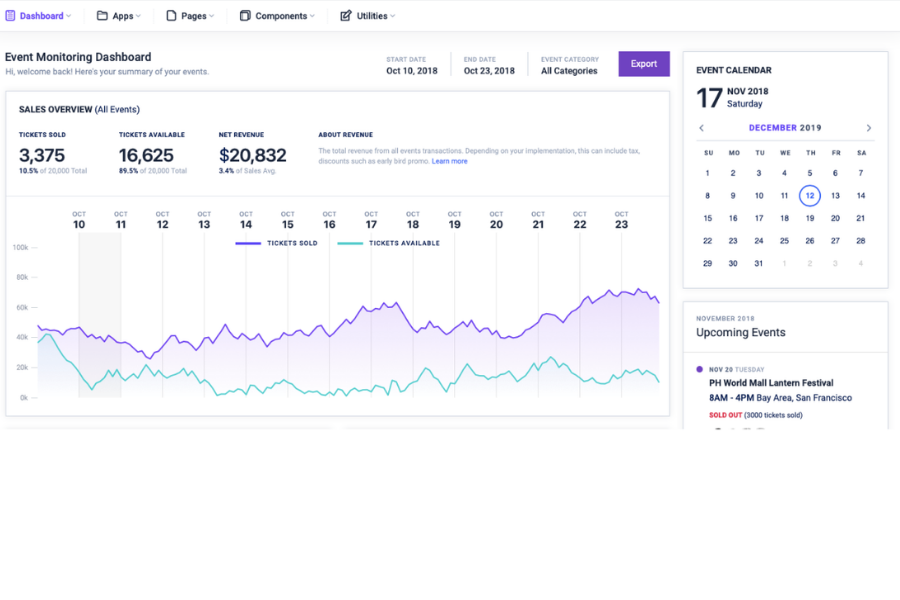Select December 18 in calendar
900x600 pixels.
point(784,218)
